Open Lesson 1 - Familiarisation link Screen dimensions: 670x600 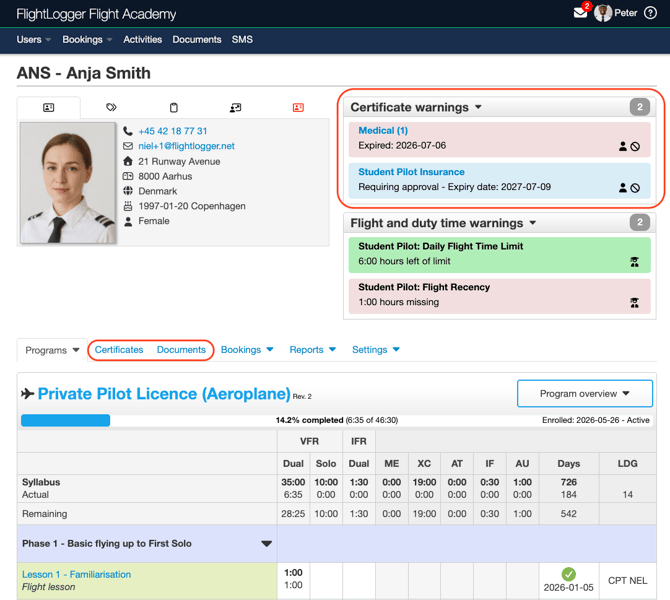pyautogui.click(x=76, y=574)
